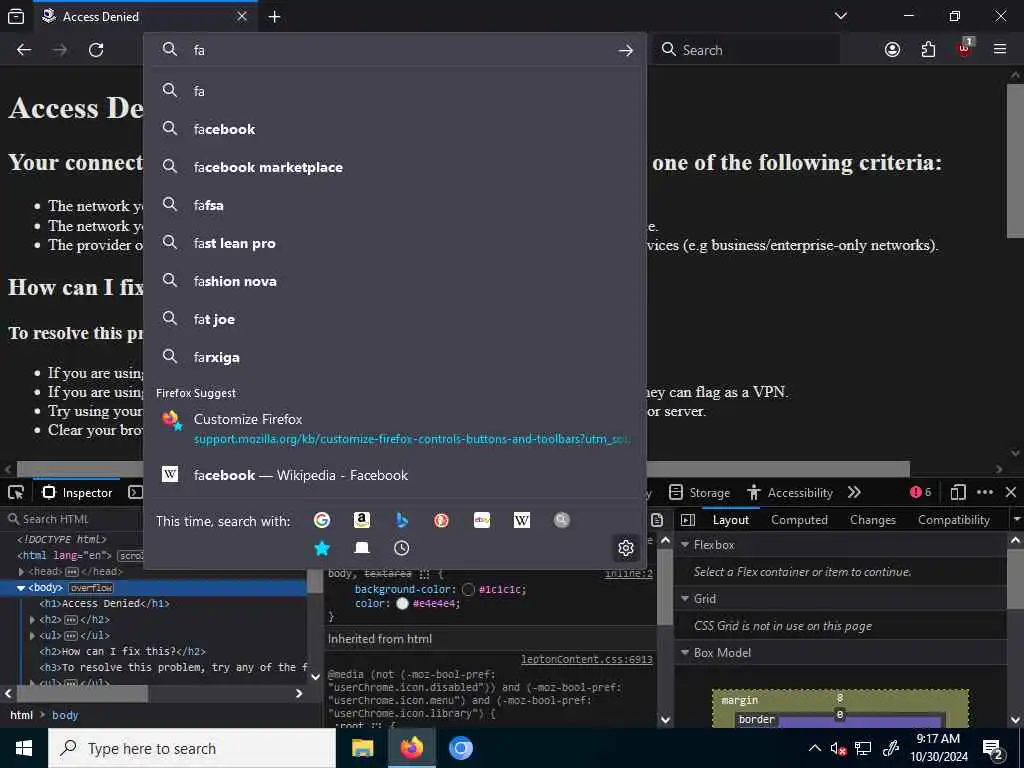Viewport: 1024px width, 768px height.
Task: Toggle Responsive Design Mode in DevTools
Action: (x=958, y=492)
